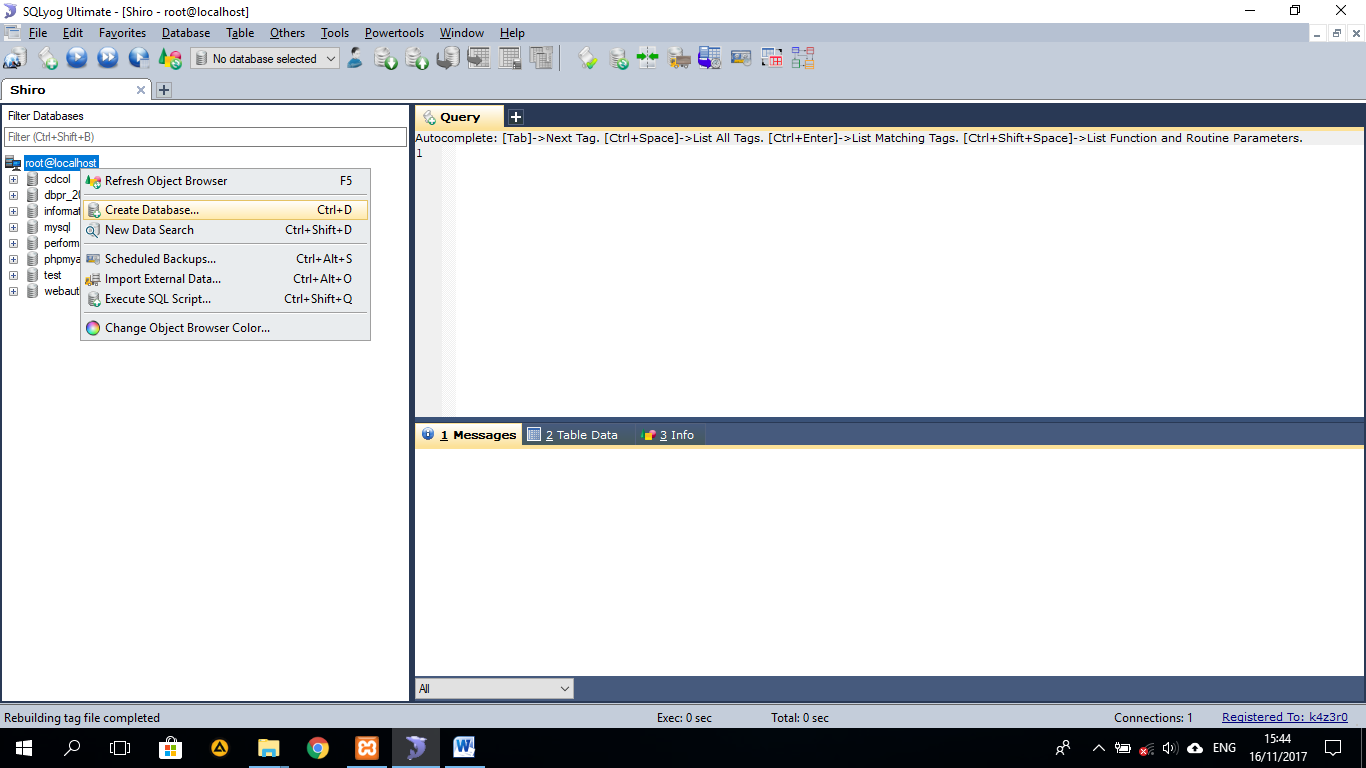Choose Create Database from context menu
1366x768 pixels.
[x=225, y=210]
